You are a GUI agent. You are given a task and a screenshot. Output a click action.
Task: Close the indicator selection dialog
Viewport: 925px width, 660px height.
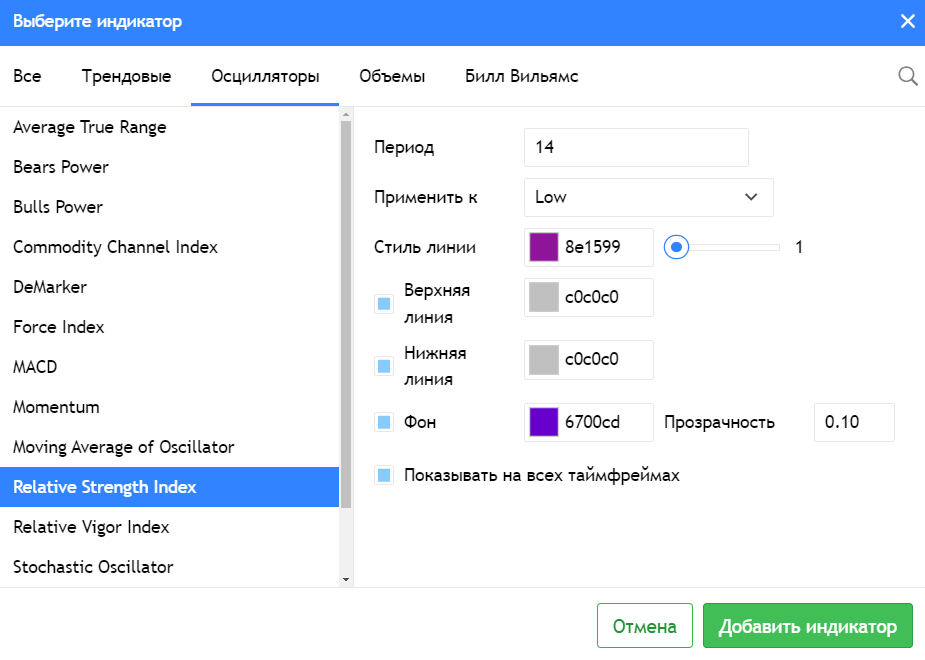(907, 21)
